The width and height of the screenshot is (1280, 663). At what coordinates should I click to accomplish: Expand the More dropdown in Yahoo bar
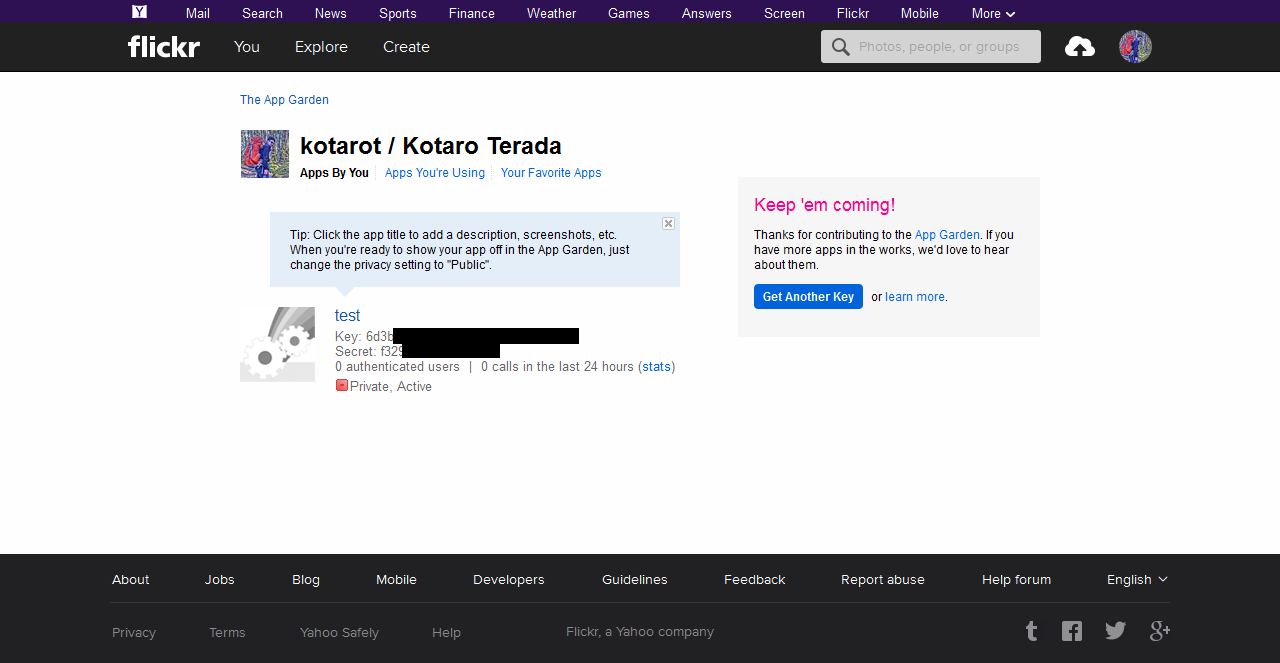click(x=993, y=13)
